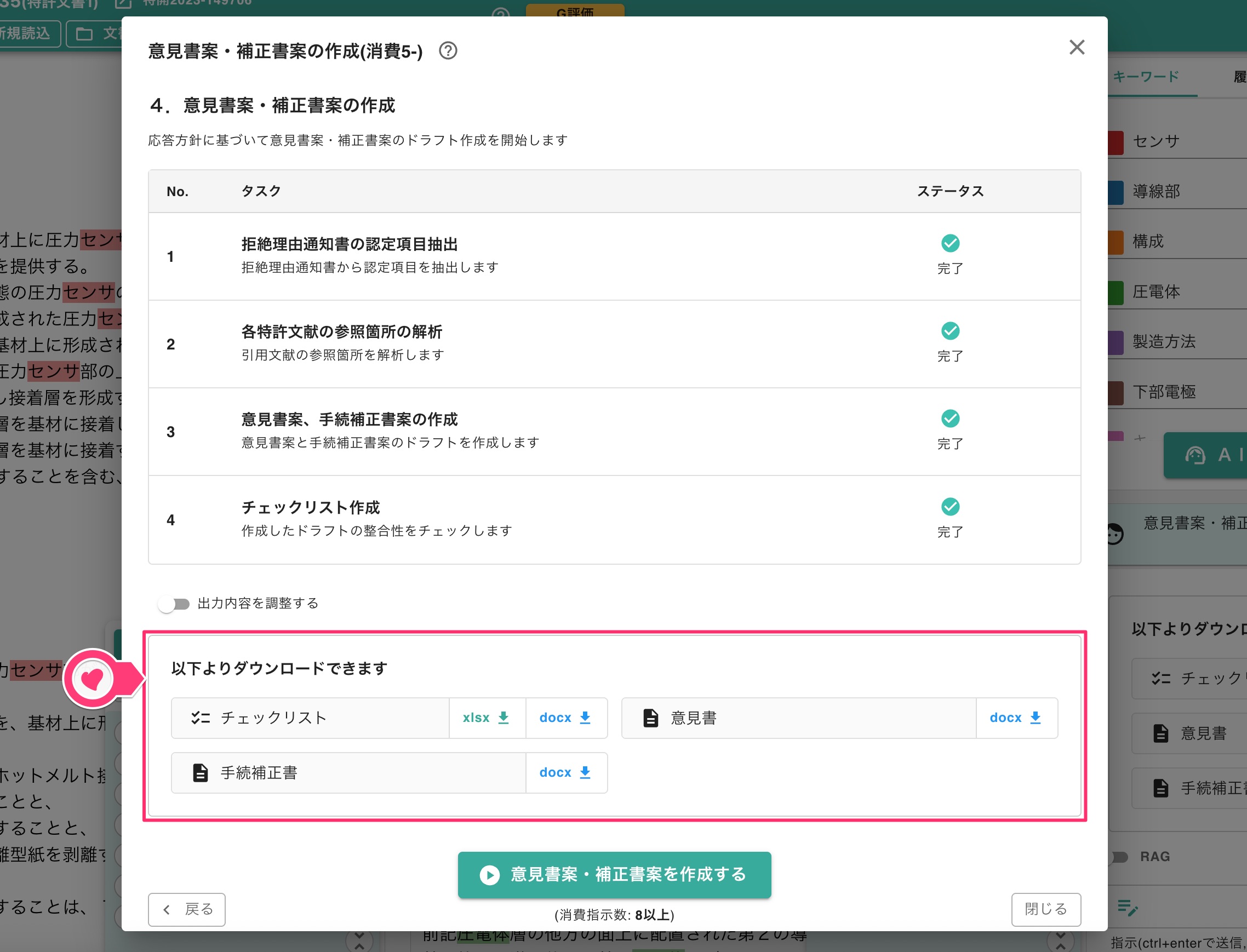Image resolution: width=1247 pixels, height=952 pixels.
Task: Select チェックリスト作成 task title
Action: pyautogui.click(x=311, y=507)
